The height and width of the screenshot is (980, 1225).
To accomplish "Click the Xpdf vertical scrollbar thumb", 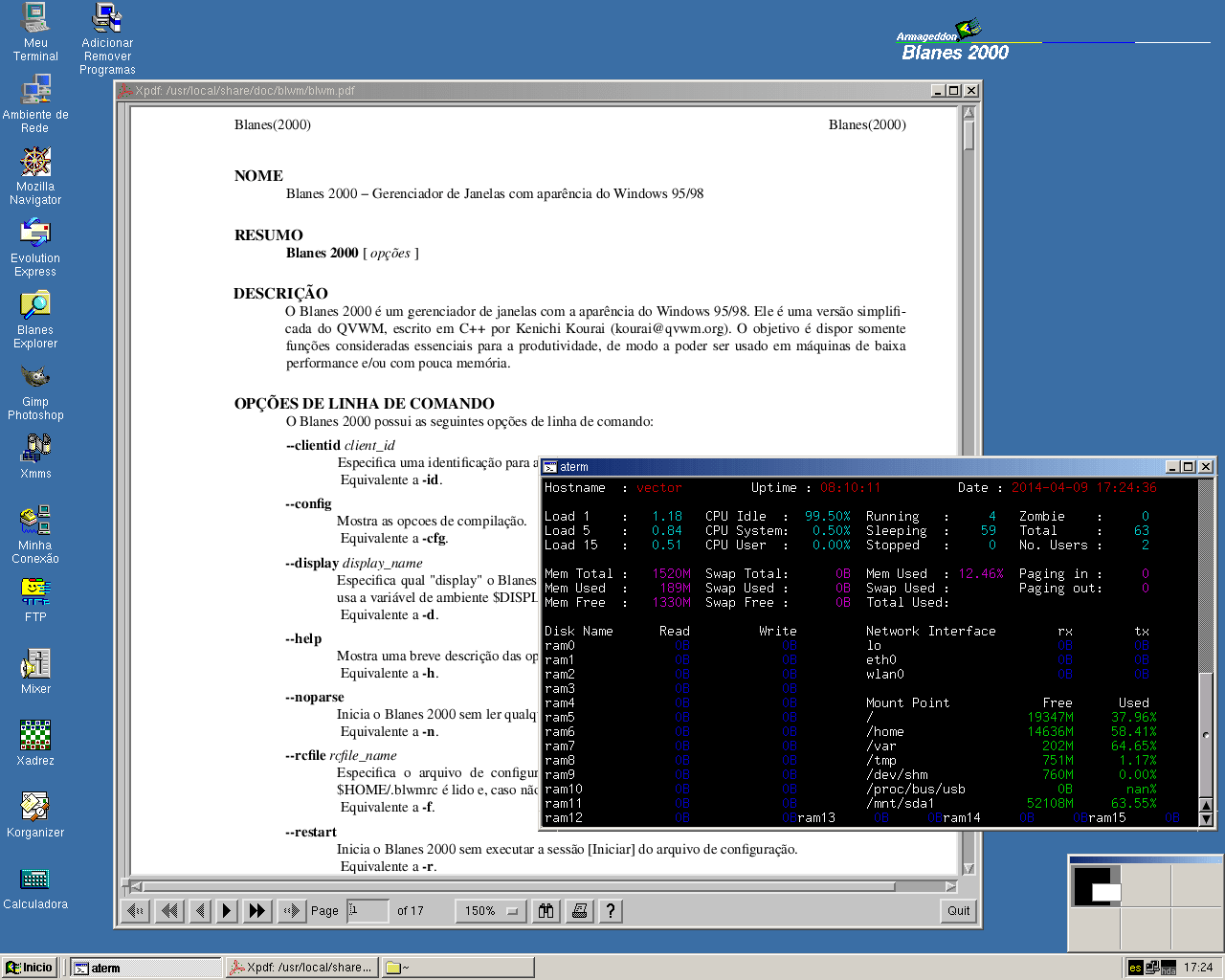I will pos(969,135).
